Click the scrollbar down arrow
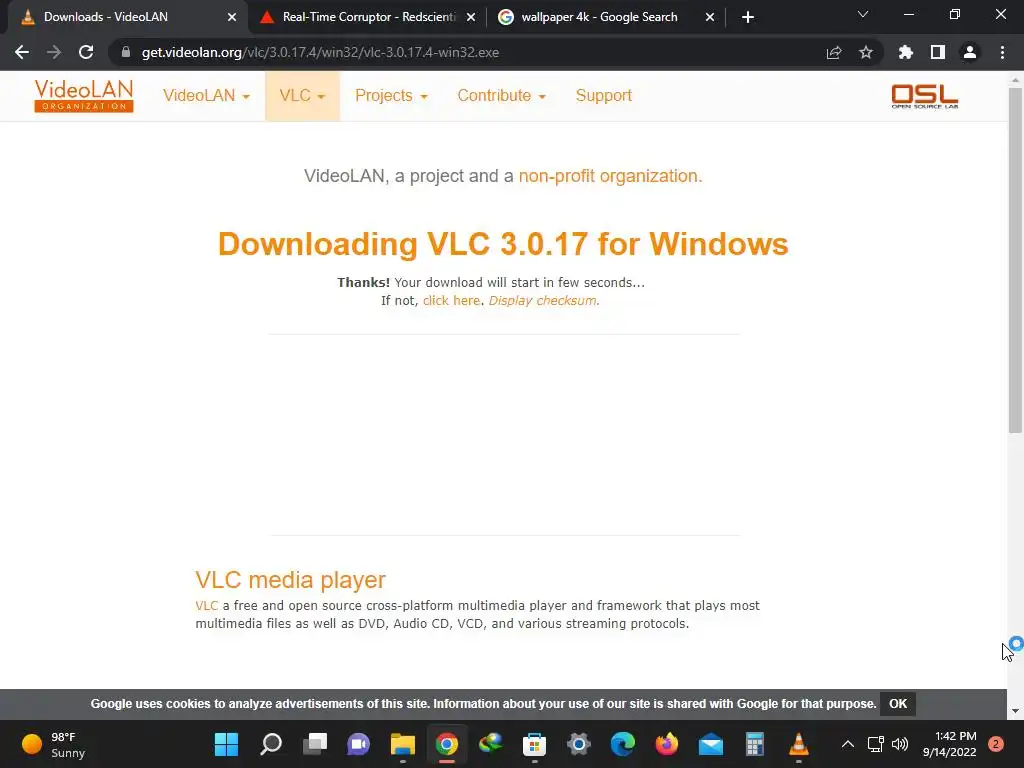The height and width of the screenshot is (768, 1024). click(1015, 711)
